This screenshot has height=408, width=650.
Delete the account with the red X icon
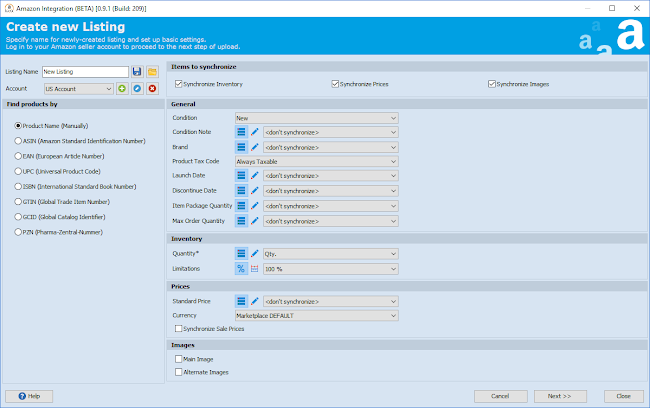(x=152, y=89)
